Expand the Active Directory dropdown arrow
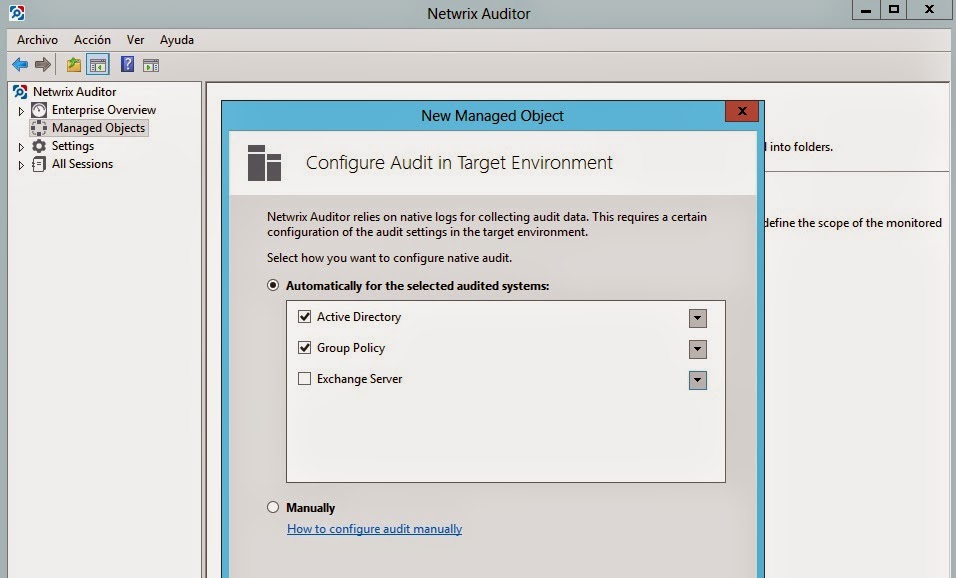The image size is (956, 578). point(698,318)
